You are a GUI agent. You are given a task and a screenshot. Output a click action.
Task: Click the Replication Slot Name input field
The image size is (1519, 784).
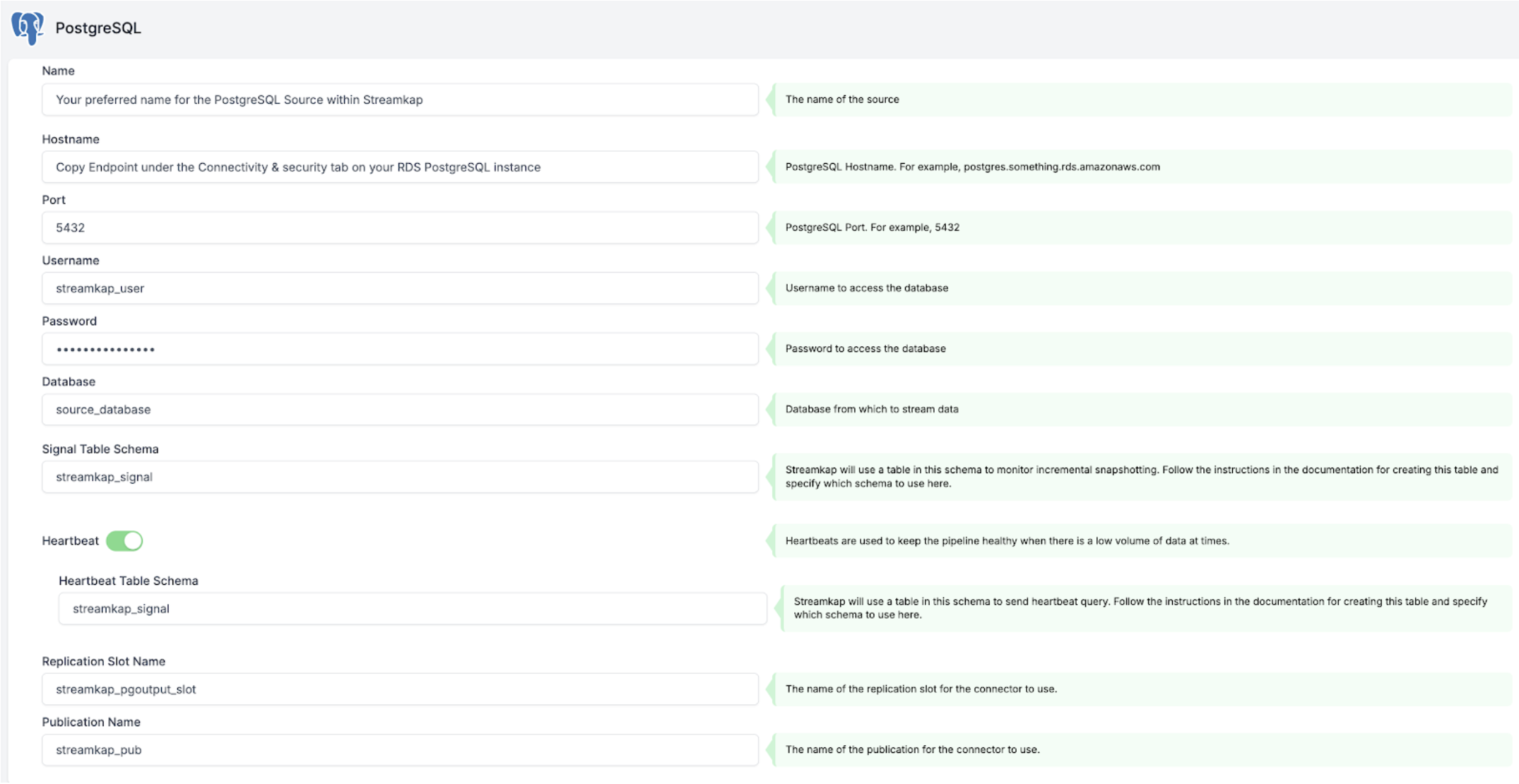[400, 689]
